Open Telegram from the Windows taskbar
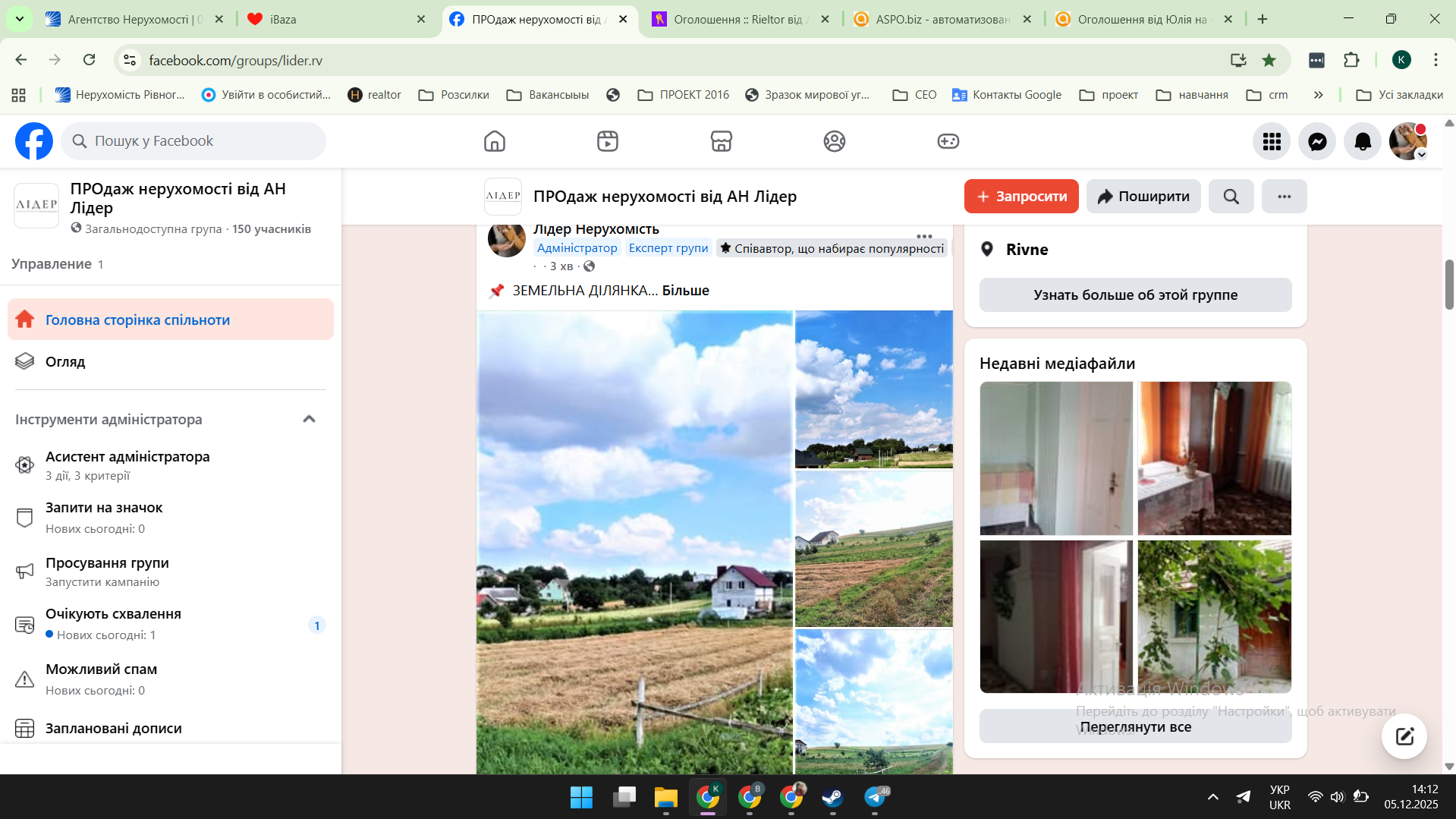1456x819 pixels. (875, 797)
